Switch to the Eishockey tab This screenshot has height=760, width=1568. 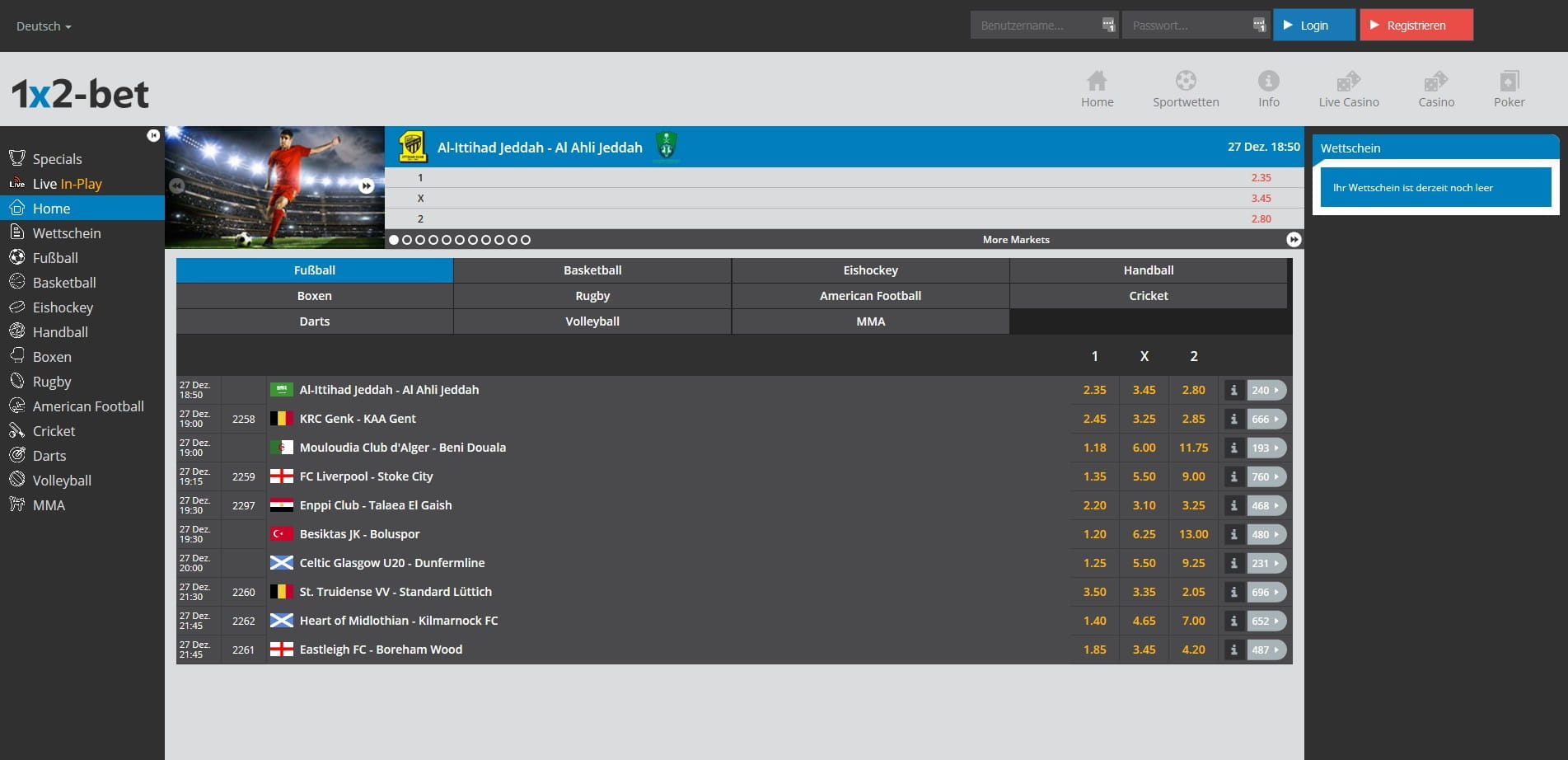[x=870, y=270]
